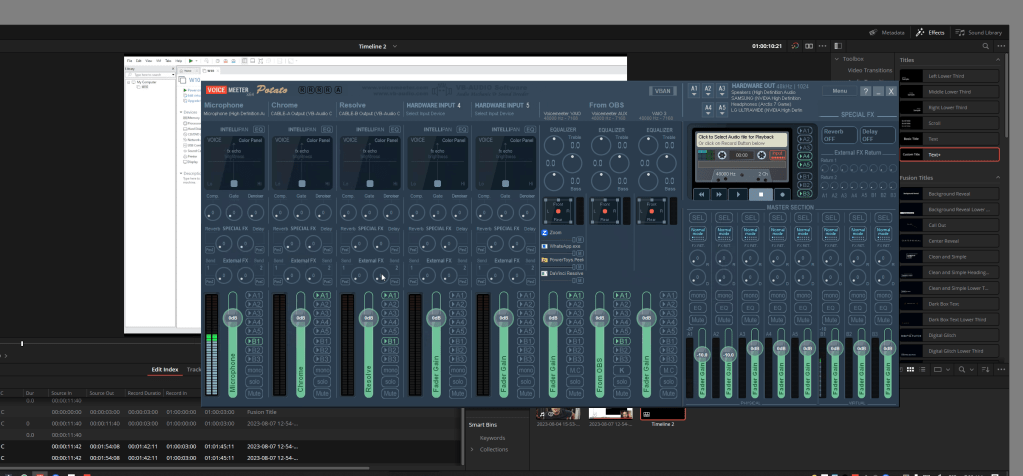Collapse the Toolbox tree in Resolve
The image size is (1023, 476).
coord(836,59)
